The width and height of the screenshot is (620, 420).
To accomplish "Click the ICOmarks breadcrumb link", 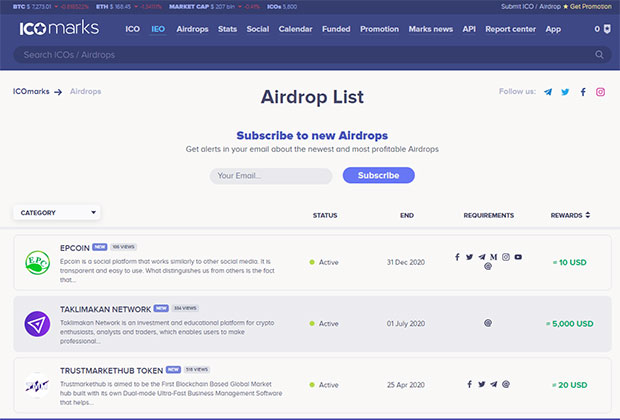I will pos(31,91).
